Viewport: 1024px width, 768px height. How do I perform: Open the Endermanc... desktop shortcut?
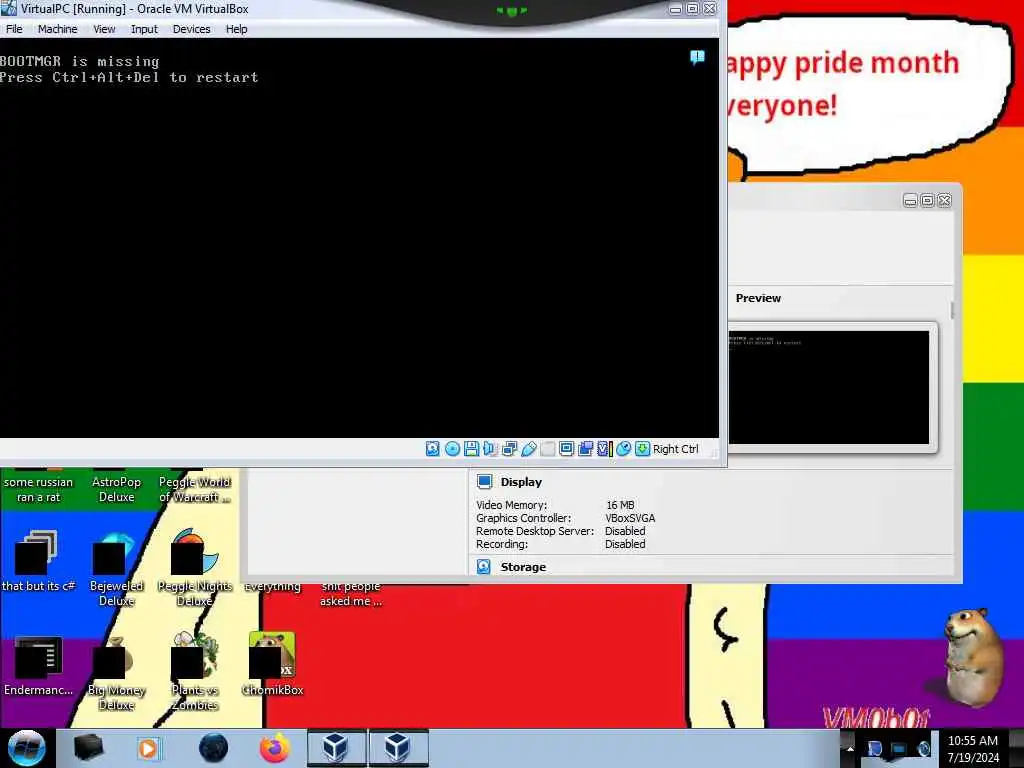tap(38, 665)
